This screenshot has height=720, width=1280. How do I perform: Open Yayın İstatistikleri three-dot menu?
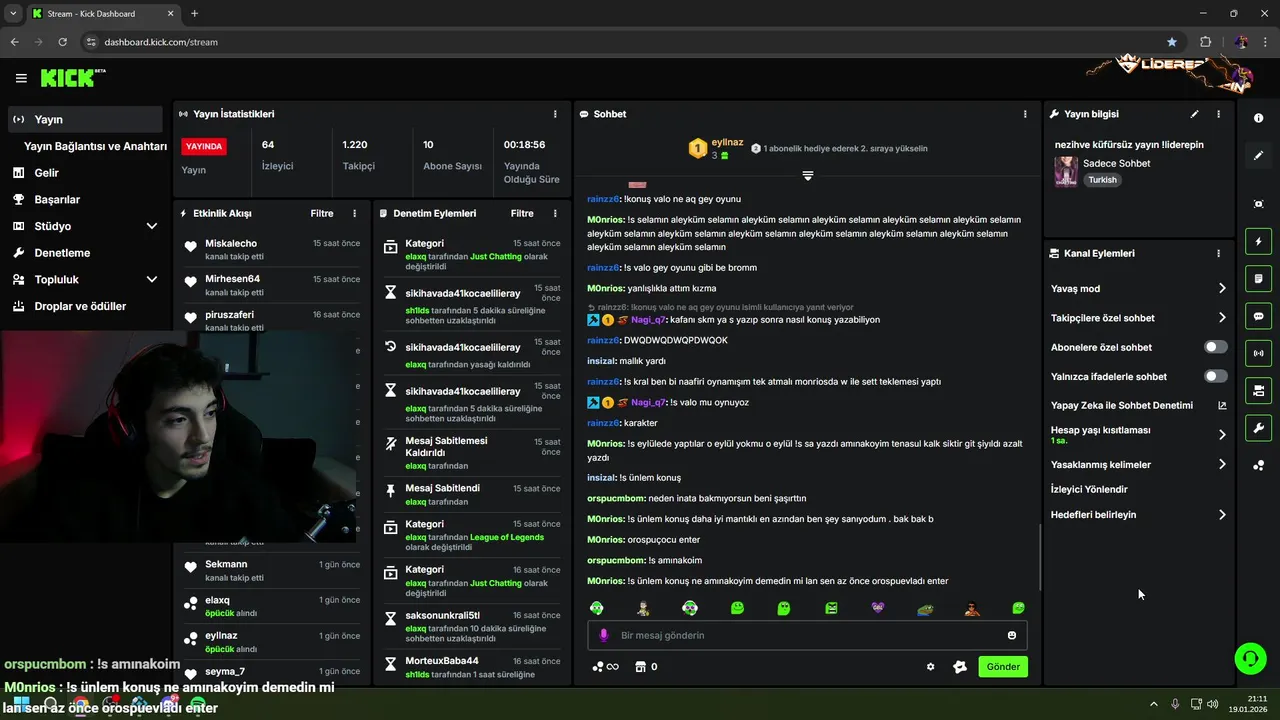tap(555, 114)
